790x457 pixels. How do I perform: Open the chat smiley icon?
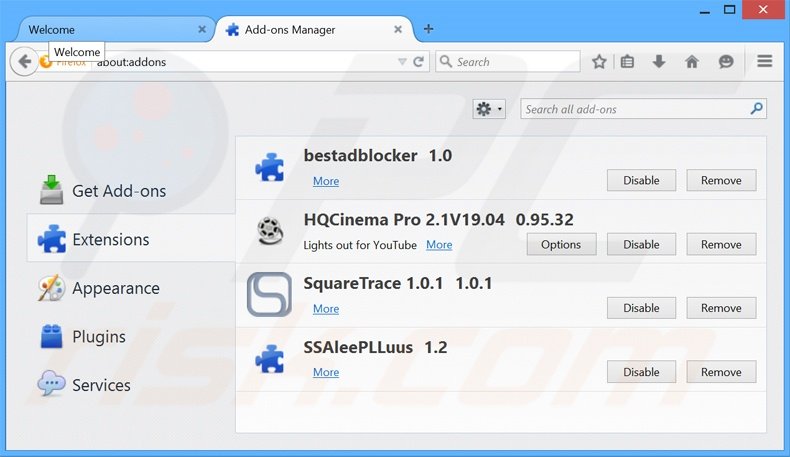(726, 61)
